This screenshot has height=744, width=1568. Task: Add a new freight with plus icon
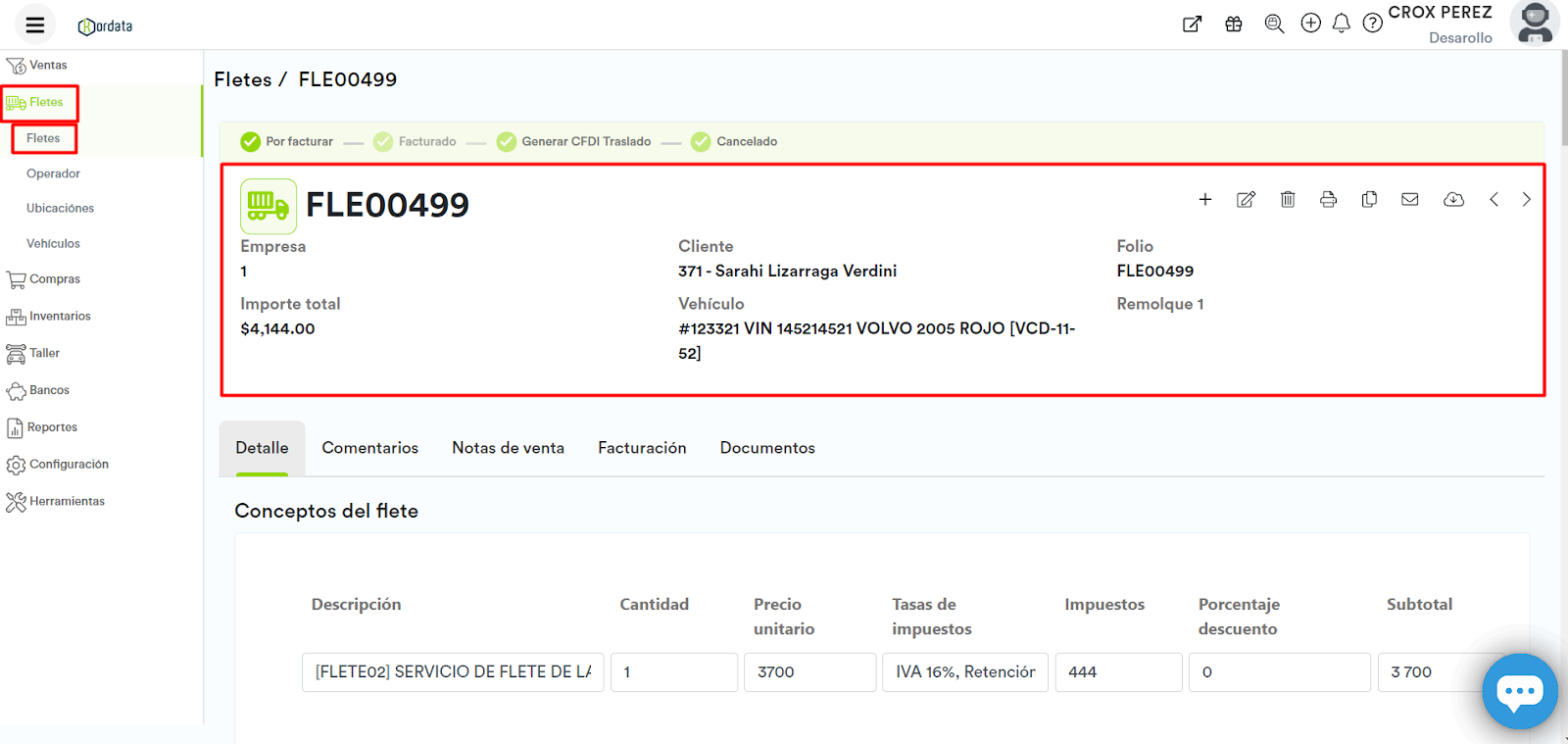[x=1205, y=200]
